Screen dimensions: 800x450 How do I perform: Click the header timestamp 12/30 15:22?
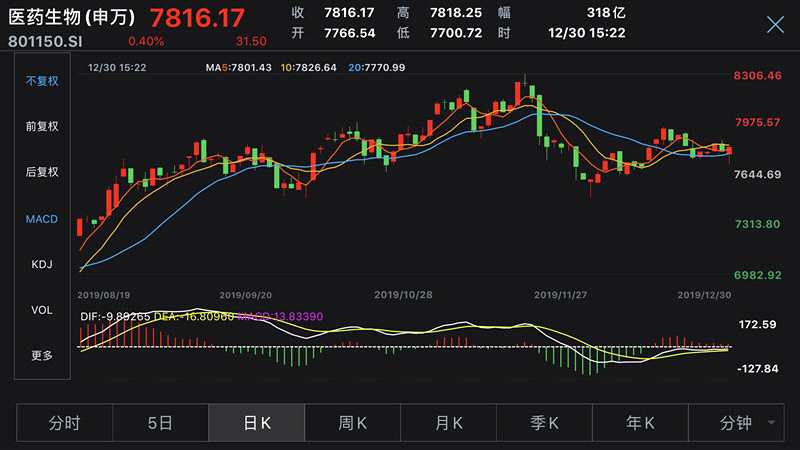pyautogui.click(x=587, y=33)
